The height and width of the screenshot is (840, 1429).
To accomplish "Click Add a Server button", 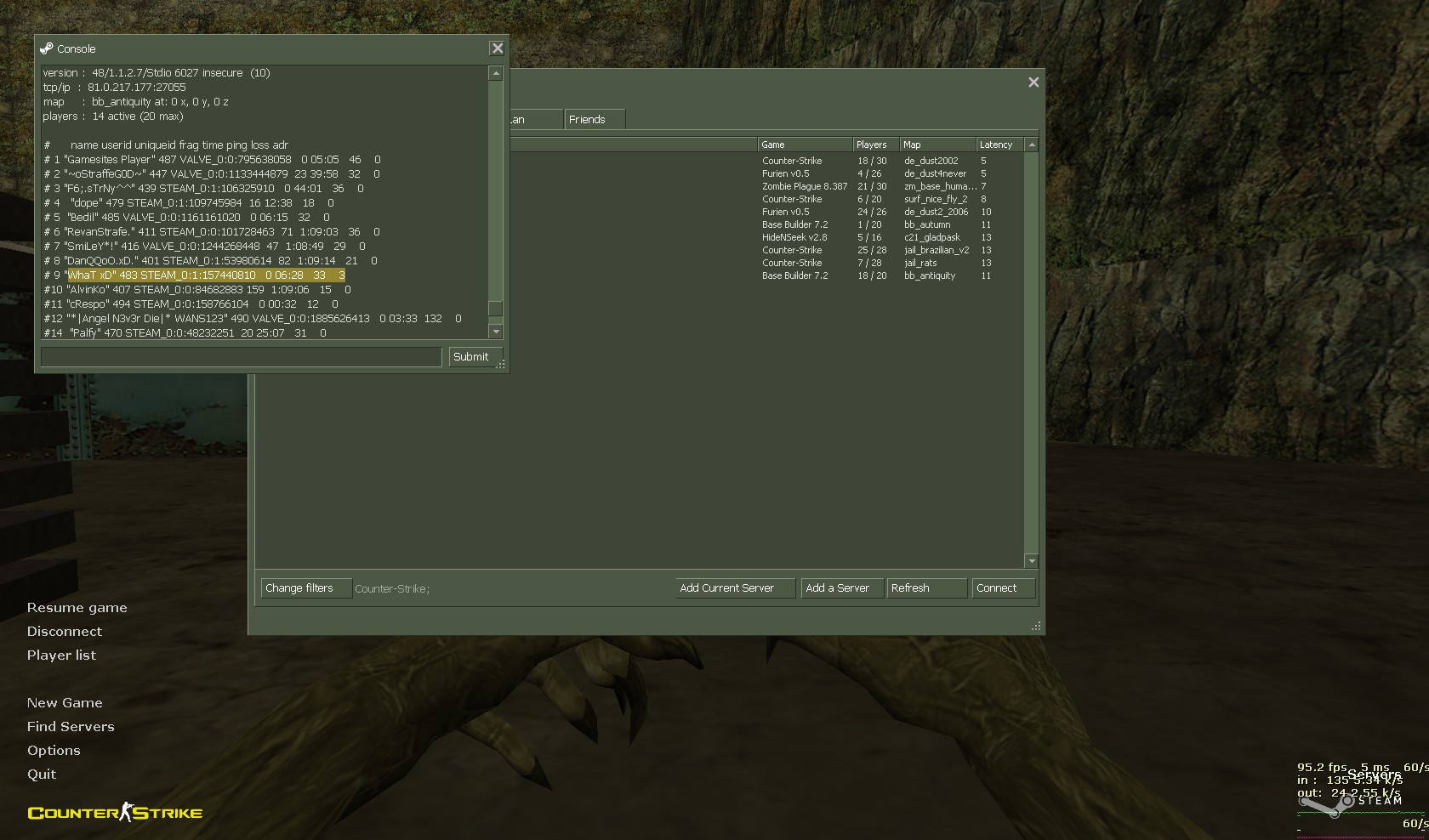I will click(x=841, y=588).
